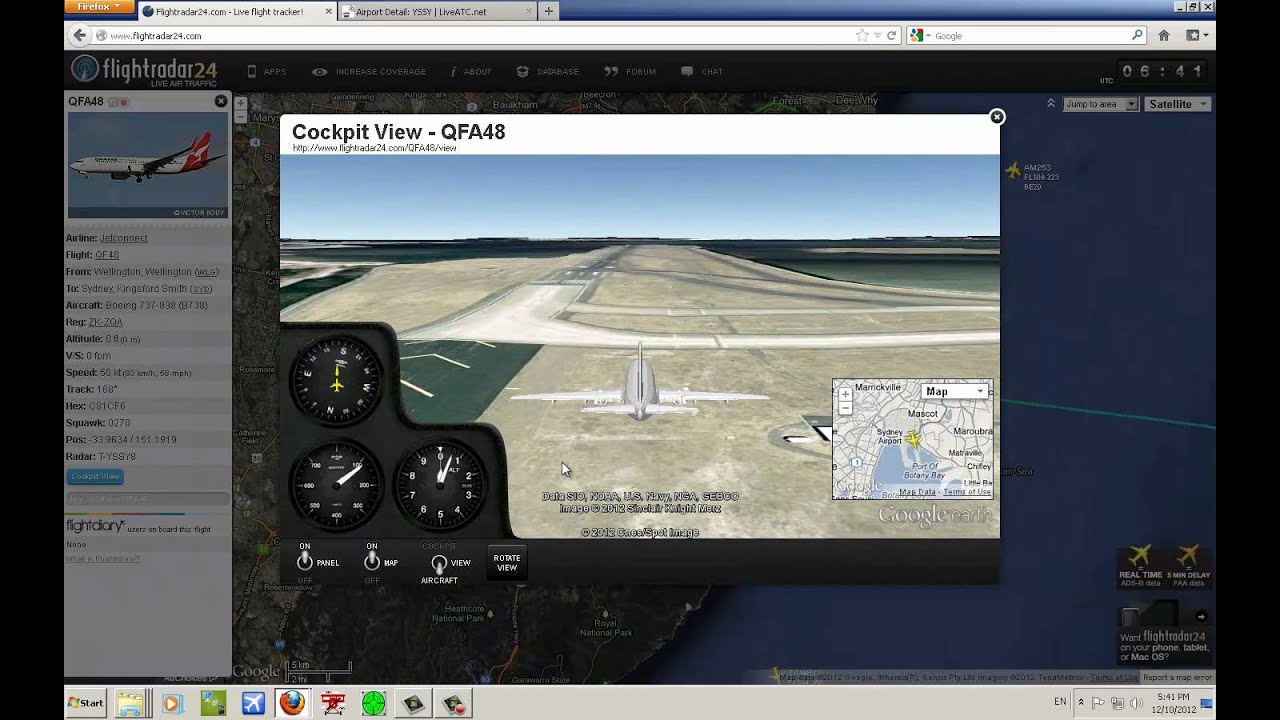Collapse the map controls double-chevron
This screenshot has width=1280, height=720.
(1051, 103)
